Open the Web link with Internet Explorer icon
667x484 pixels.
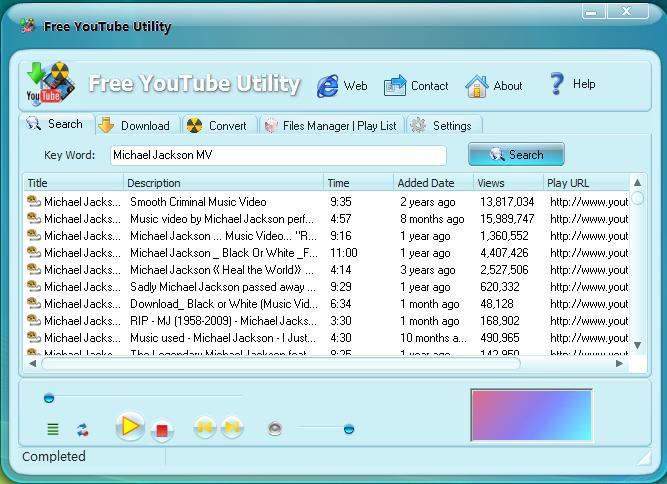(342, 86)
